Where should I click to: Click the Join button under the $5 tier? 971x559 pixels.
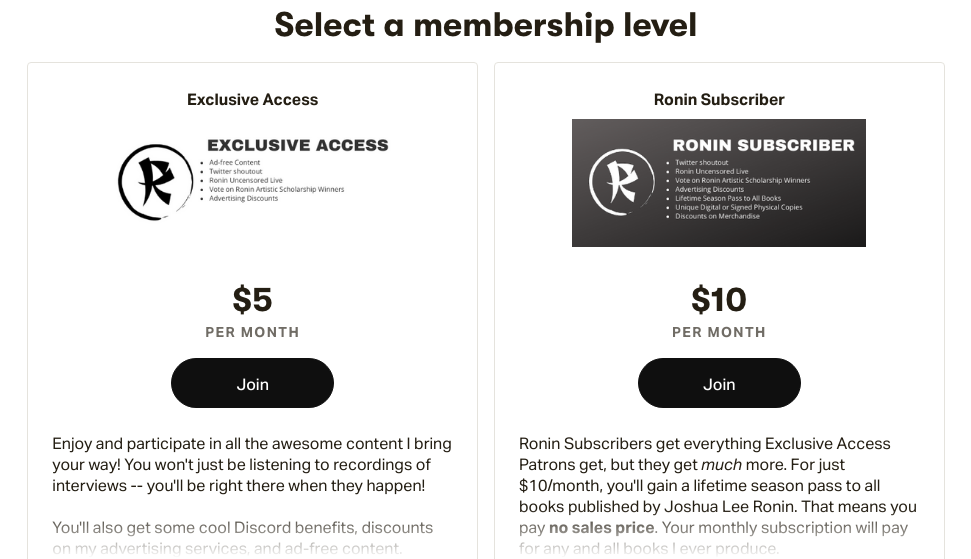tap(252, 383)
